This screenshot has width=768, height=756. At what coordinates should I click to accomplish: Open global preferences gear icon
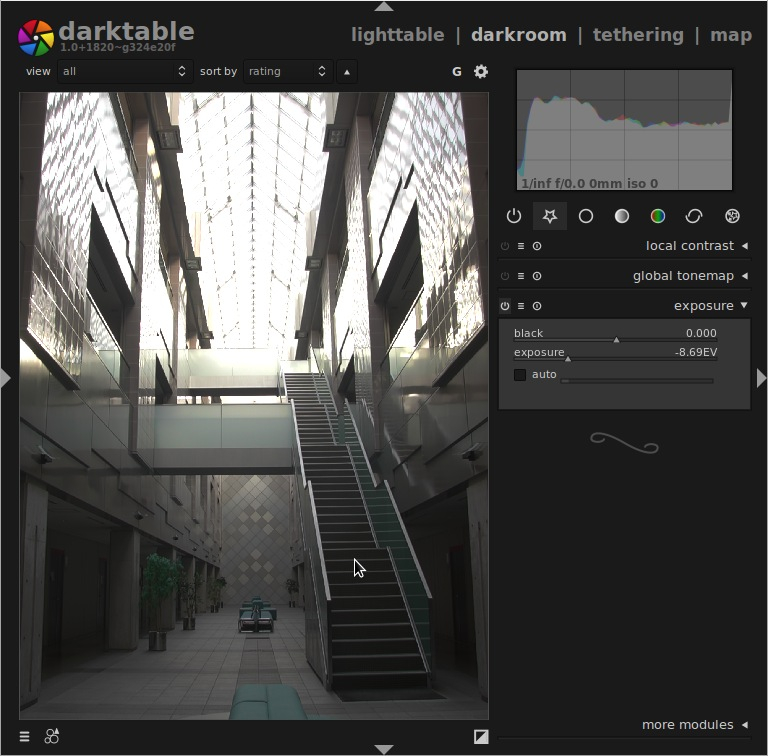pos(480,71)
